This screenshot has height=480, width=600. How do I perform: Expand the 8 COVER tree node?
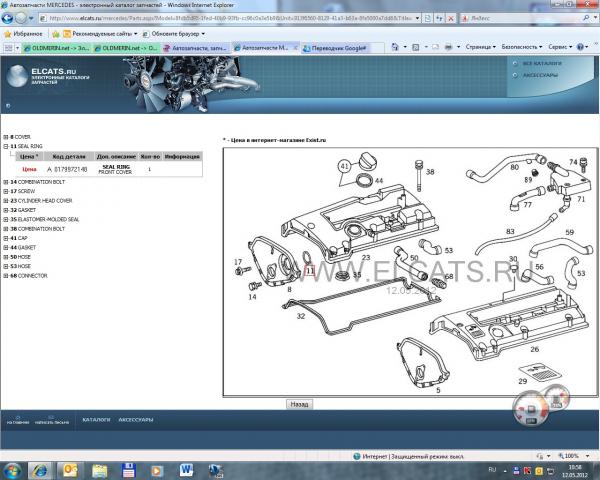[6, 137]
